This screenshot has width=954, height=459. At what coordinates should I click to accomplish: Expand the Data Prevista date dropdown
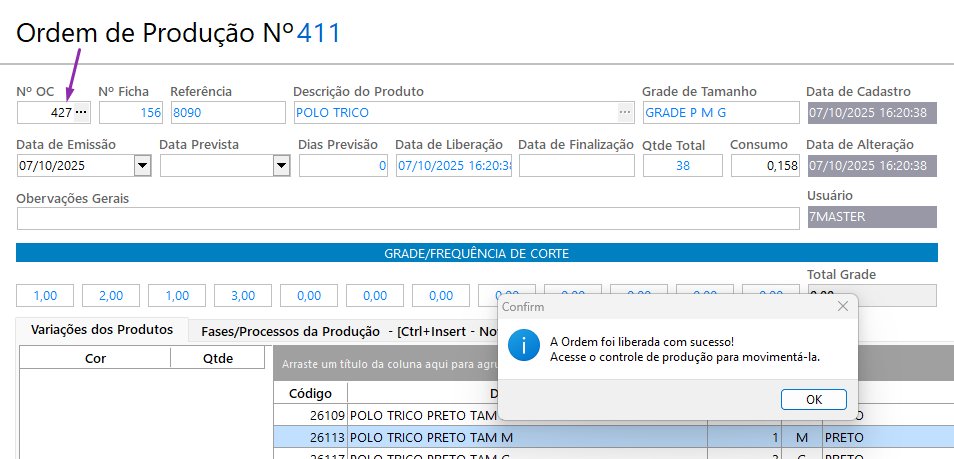[x=281, y=166]
